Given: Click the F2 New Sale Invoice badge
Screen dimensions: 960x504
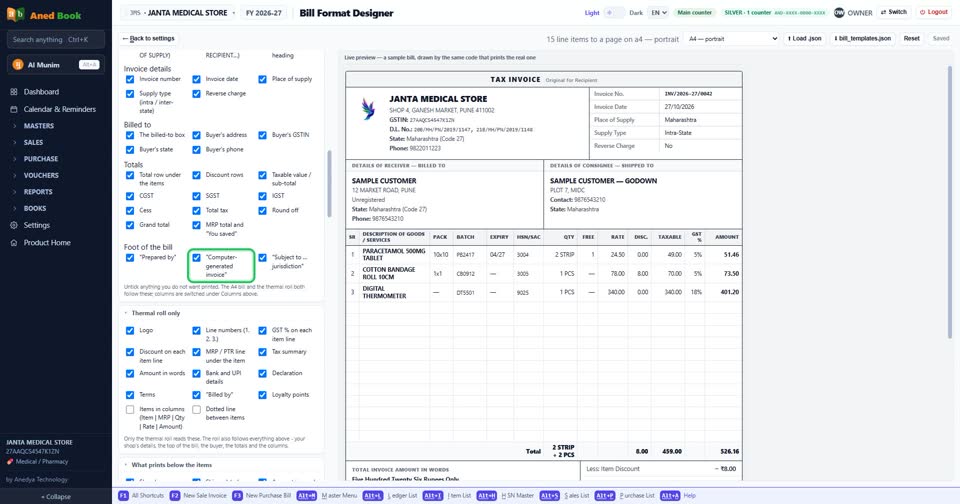Looking at the screenshot, I should click(174, 495).
